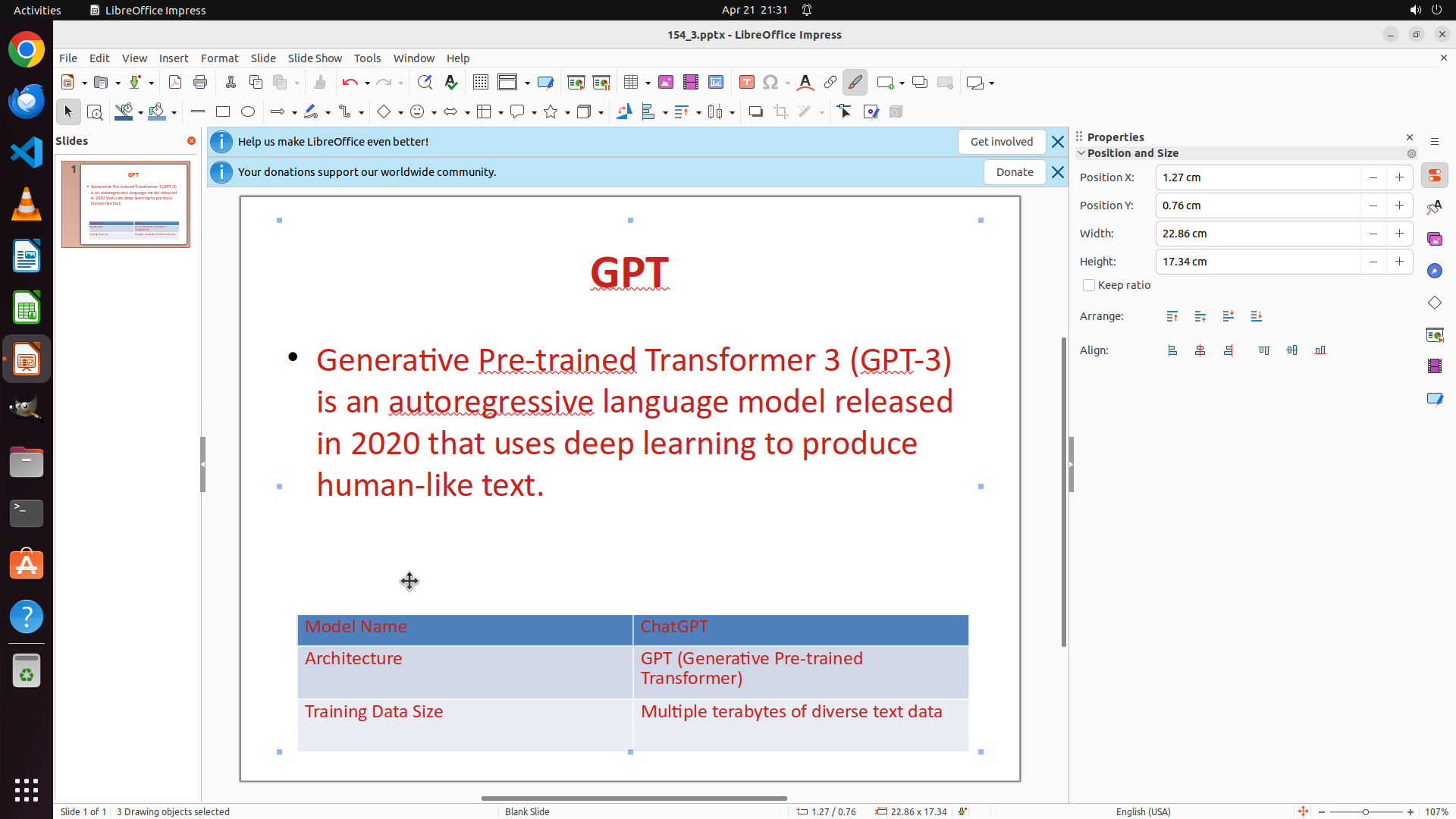Open the Format menu
Viewport: 1456px width, 819px height.
[219, 58]
